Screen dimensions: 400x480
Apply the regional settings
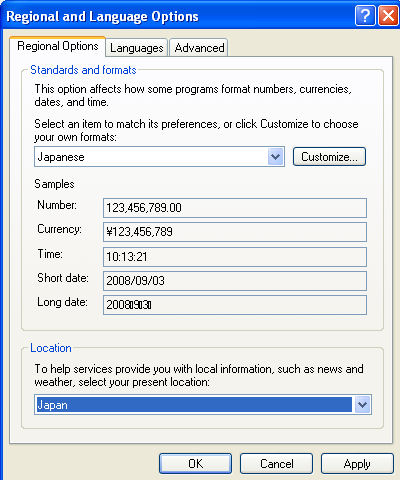click(x=357, y=464)
